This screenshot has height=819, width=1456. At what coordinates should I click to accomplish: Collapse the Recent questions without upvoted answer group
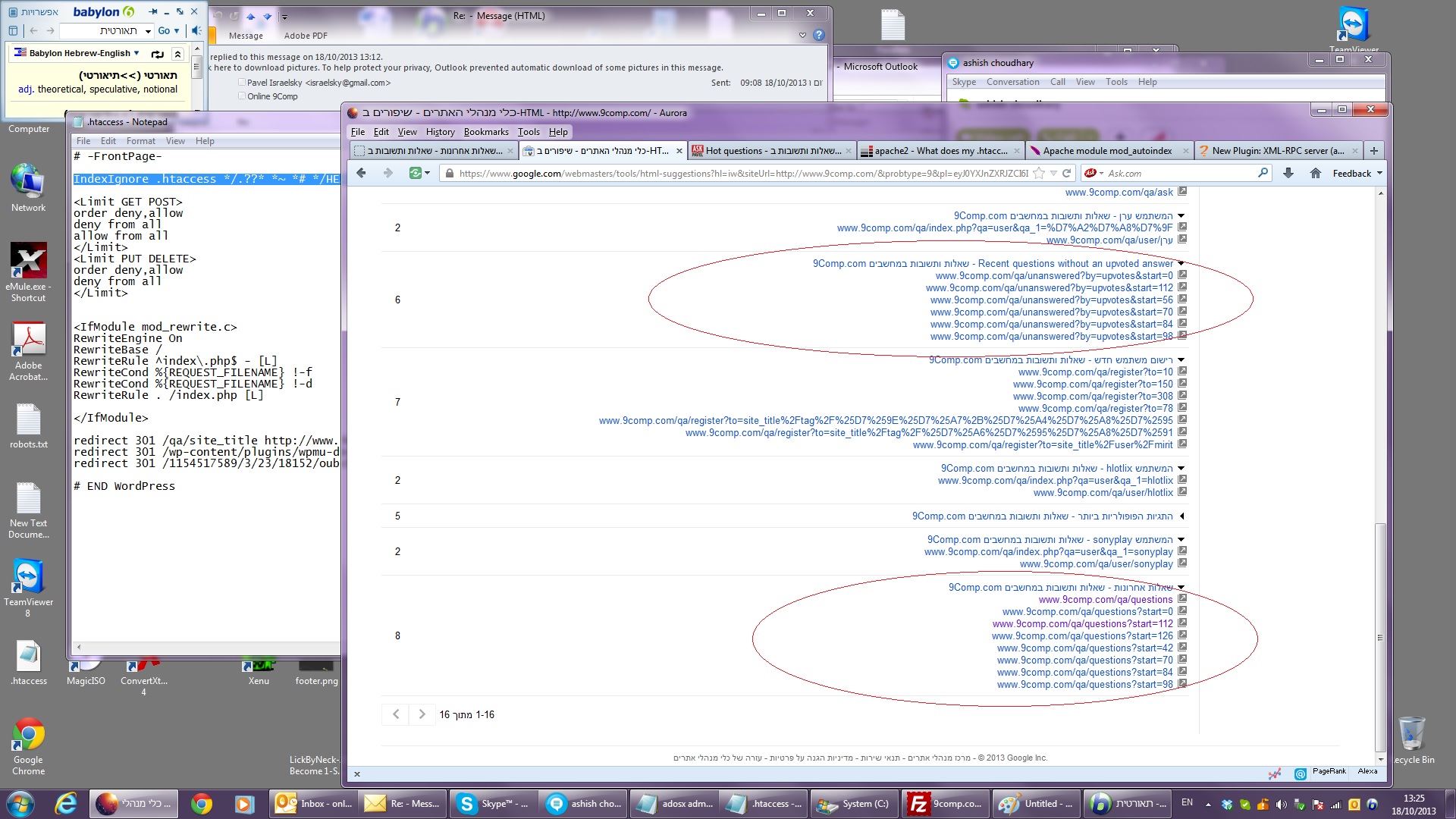[1181, 264]
